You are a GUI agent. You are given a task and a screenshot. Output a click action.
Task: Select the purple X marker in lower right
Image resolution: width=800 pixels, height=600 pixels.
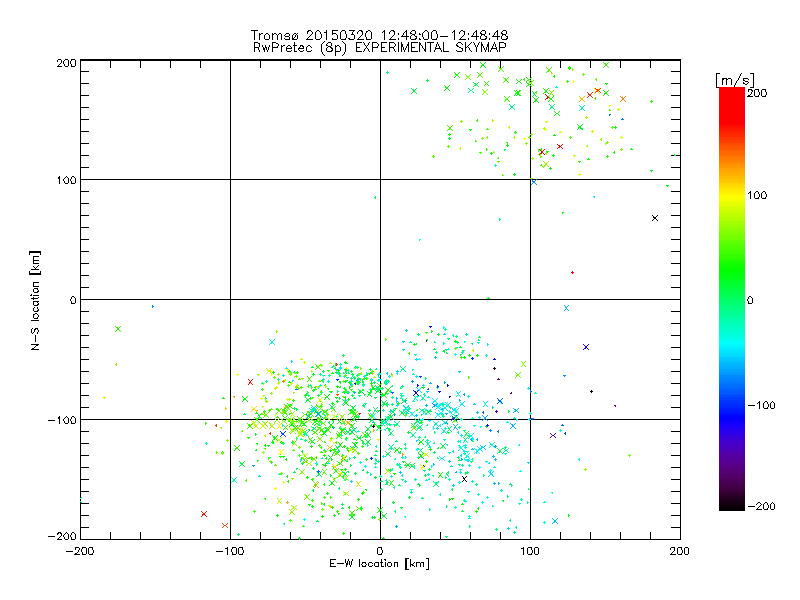point(553,436)
